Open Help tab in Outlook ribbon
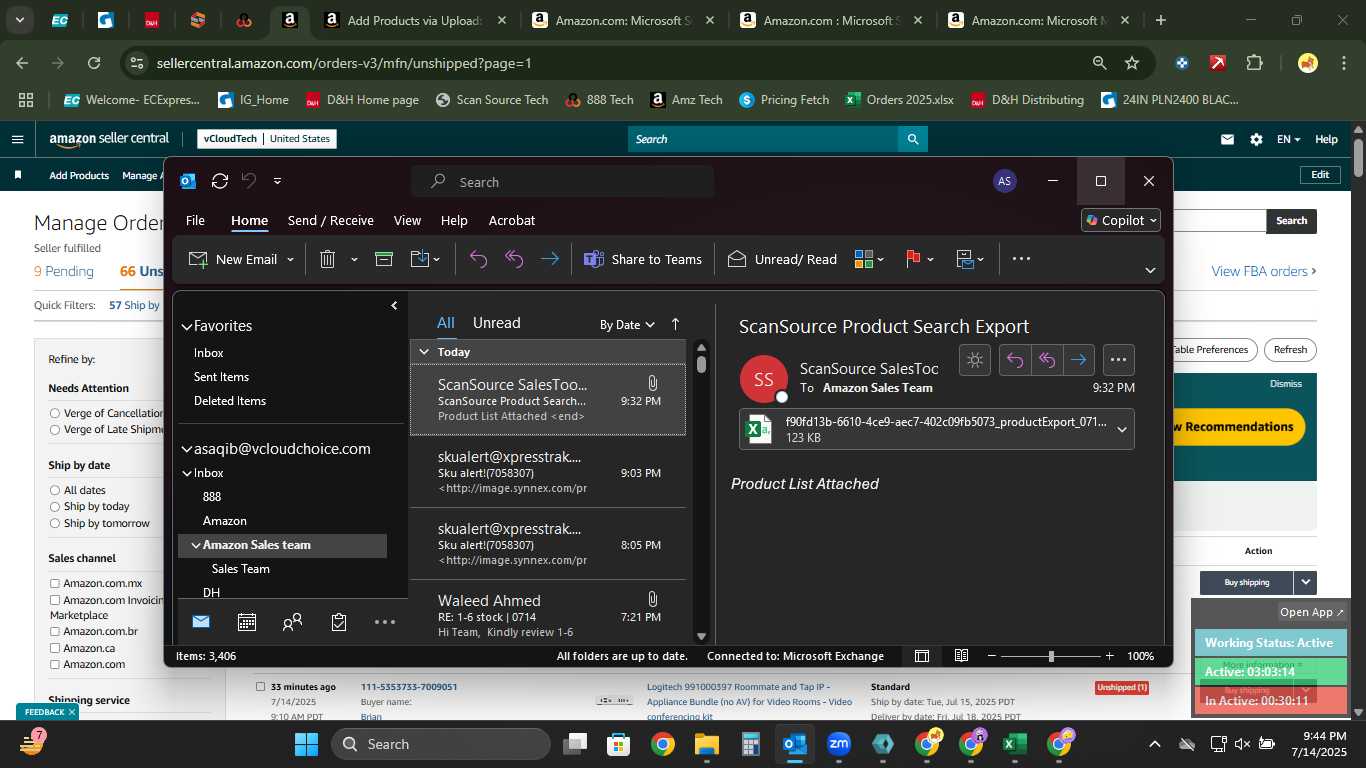Viewport: 1366px width, 768px height. pyautogui.click(x=454, y=220)
